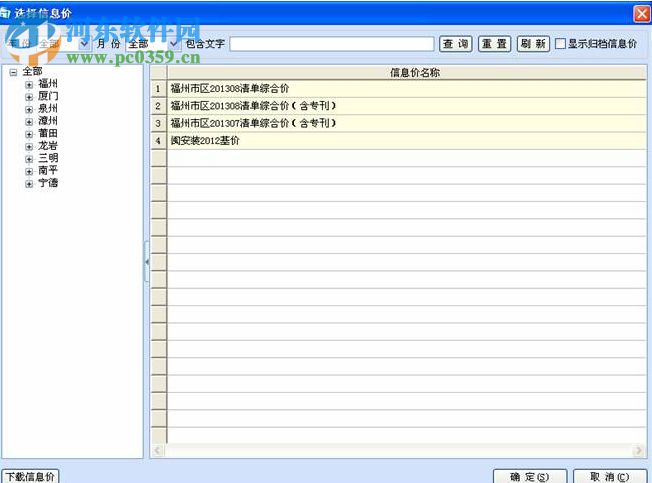Select 莆田 in the region tree
This screenshot has width=652, height=483.
pos(48,133)
